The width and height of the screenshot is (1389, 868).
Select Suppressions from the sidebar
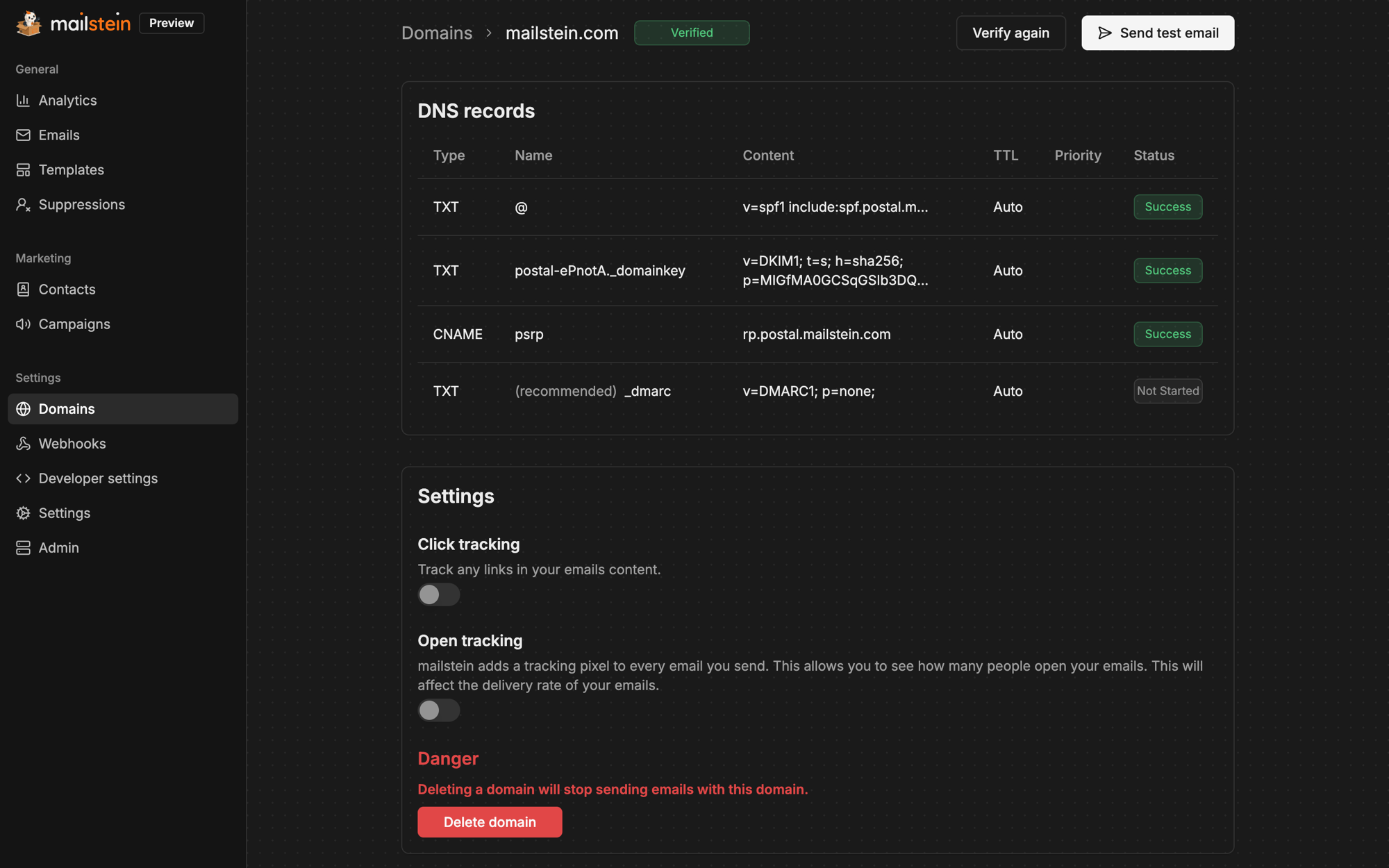[123, 205]
